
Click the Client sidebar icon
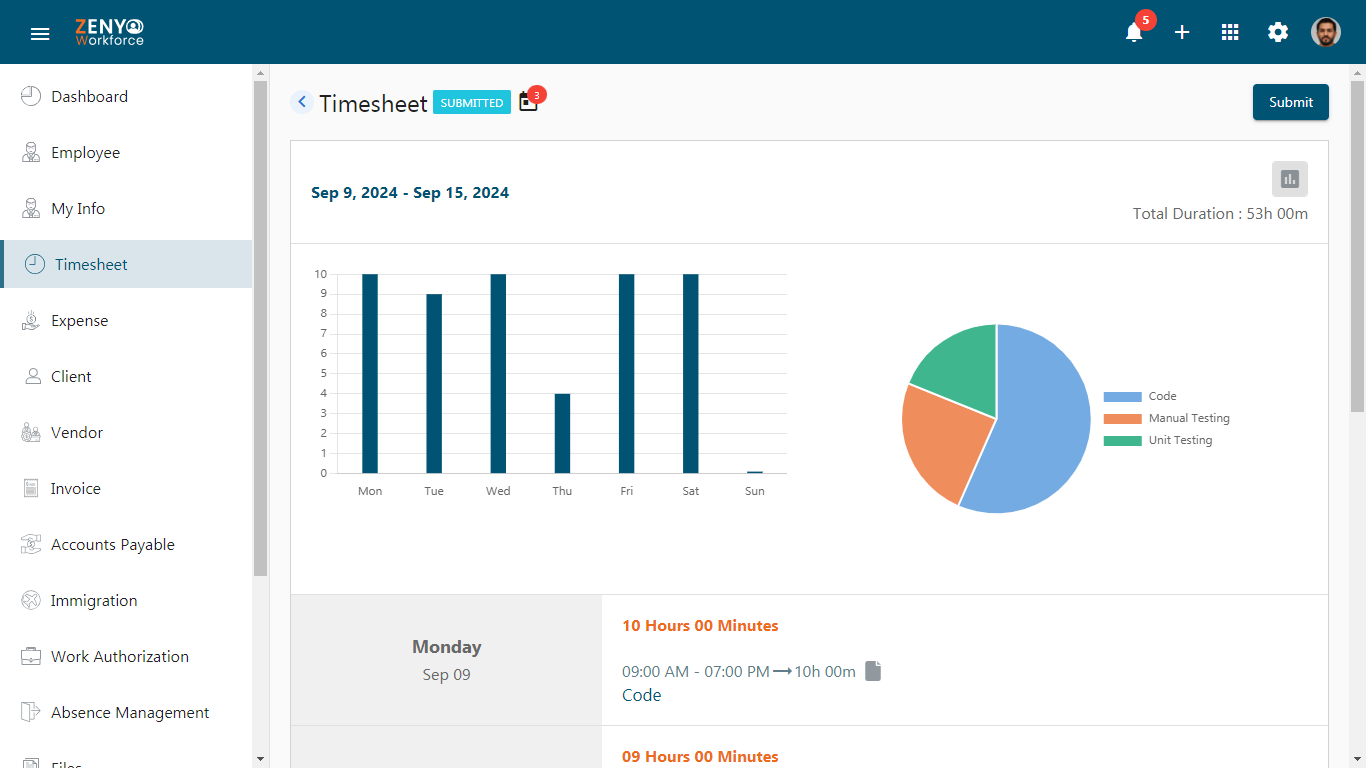pyautogui.click(x=31, y=376)
